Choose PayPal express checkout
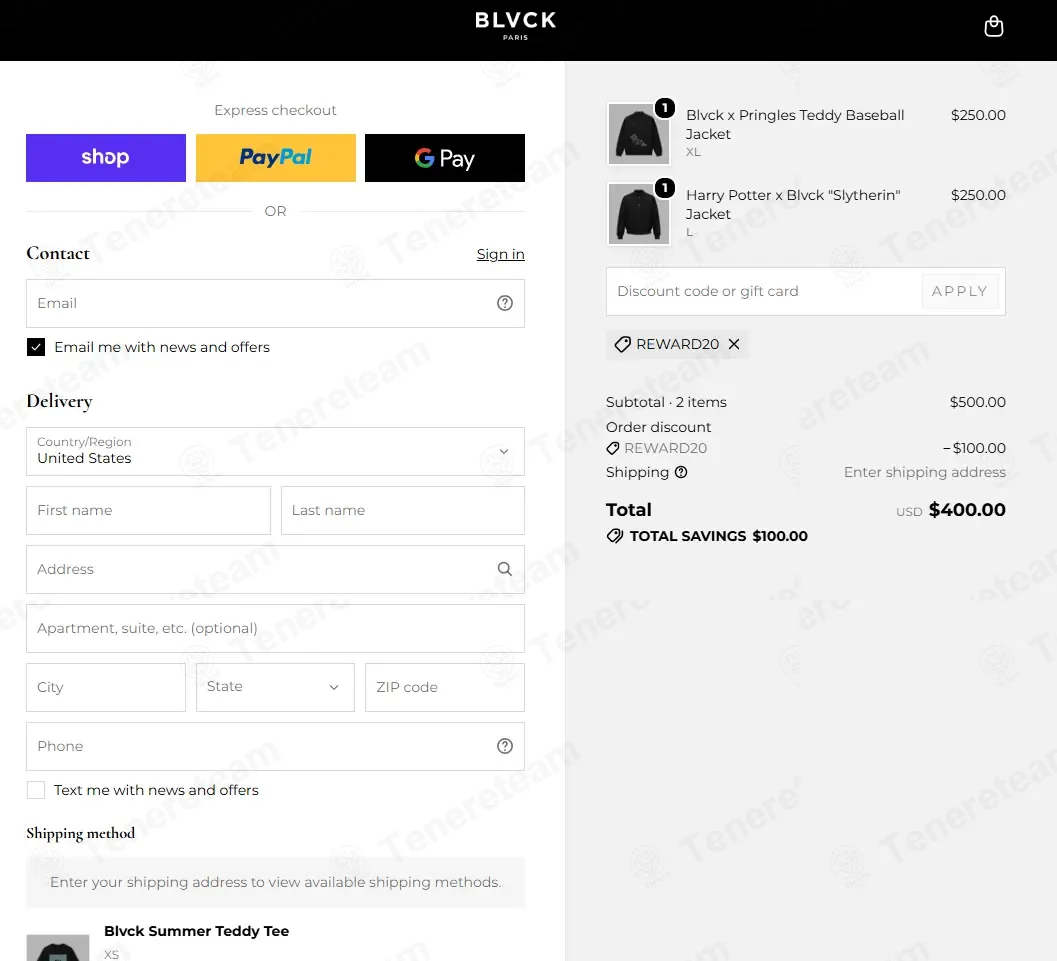 pos(276,158)
